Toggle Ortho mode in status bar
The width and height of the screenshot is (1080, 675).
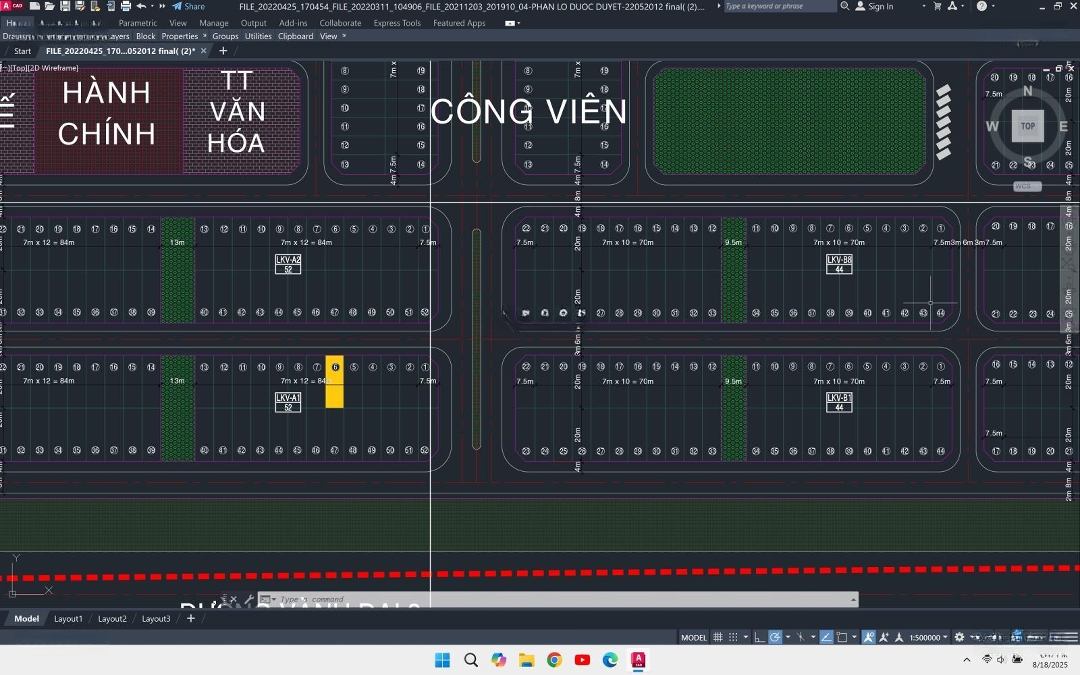[x=760, y=637]
